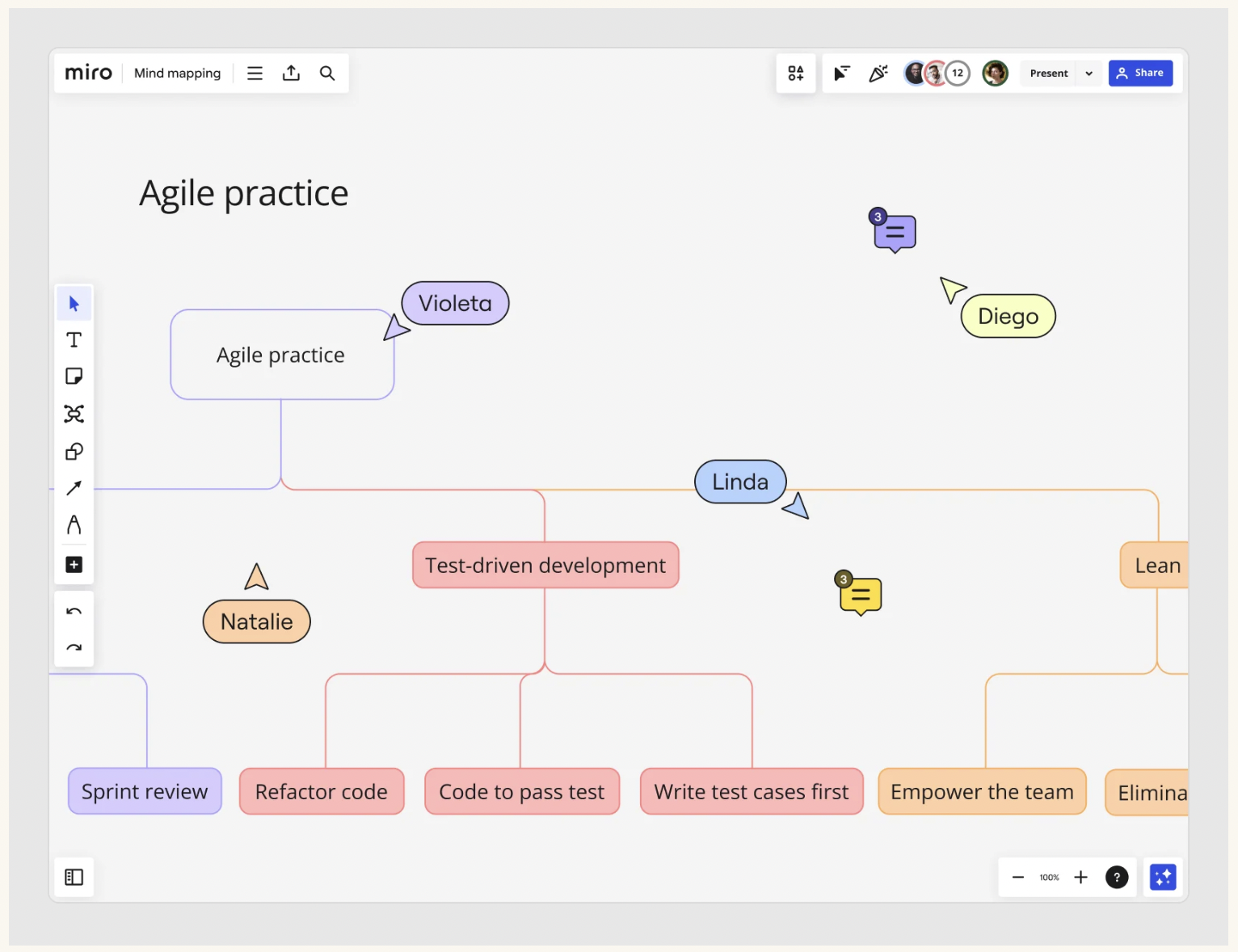Click the 100% zoom level

tap(1049, 878)
